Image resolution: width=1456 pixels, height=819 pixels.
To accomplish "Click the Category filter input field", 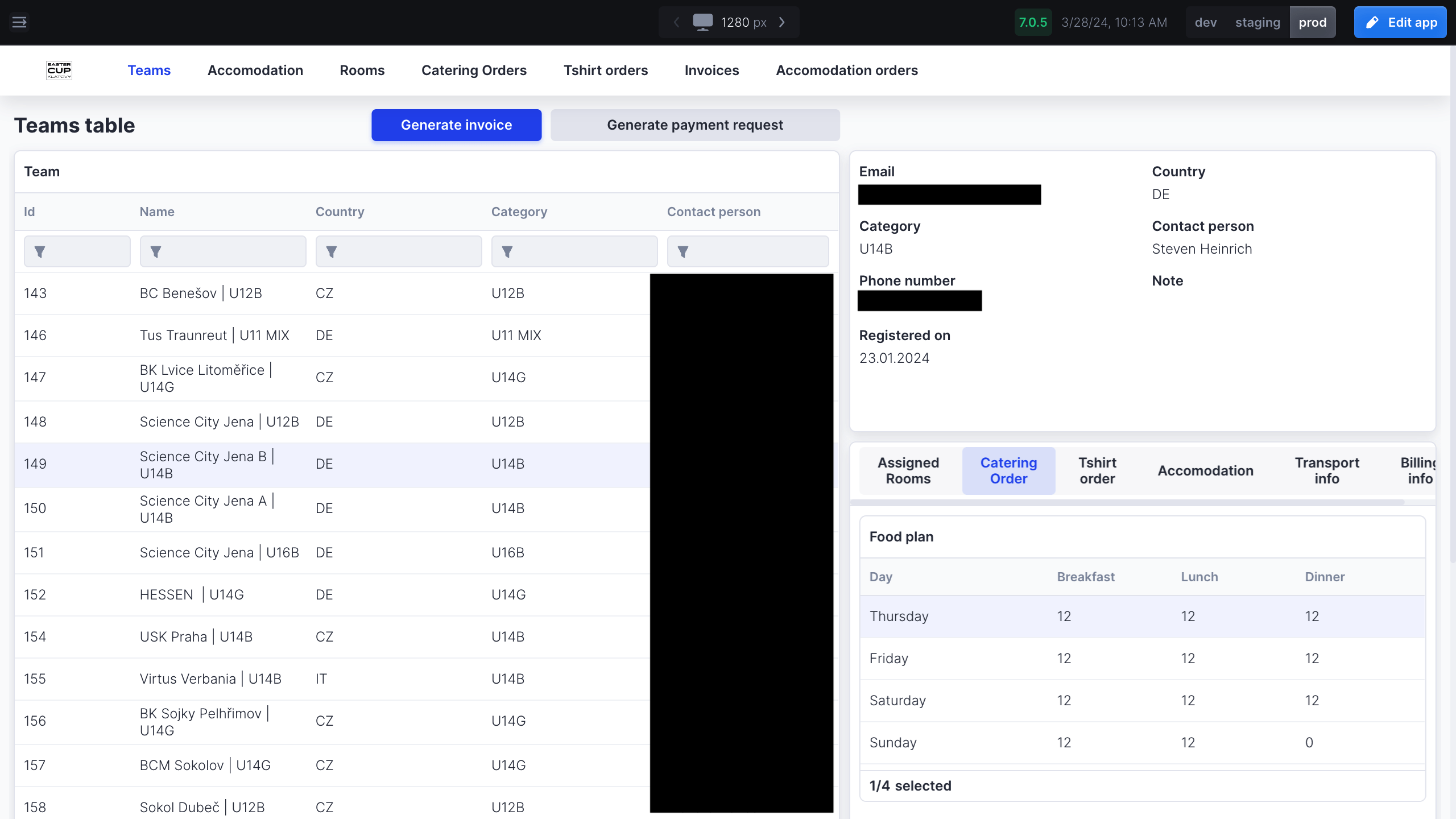I will coord(574,251).
